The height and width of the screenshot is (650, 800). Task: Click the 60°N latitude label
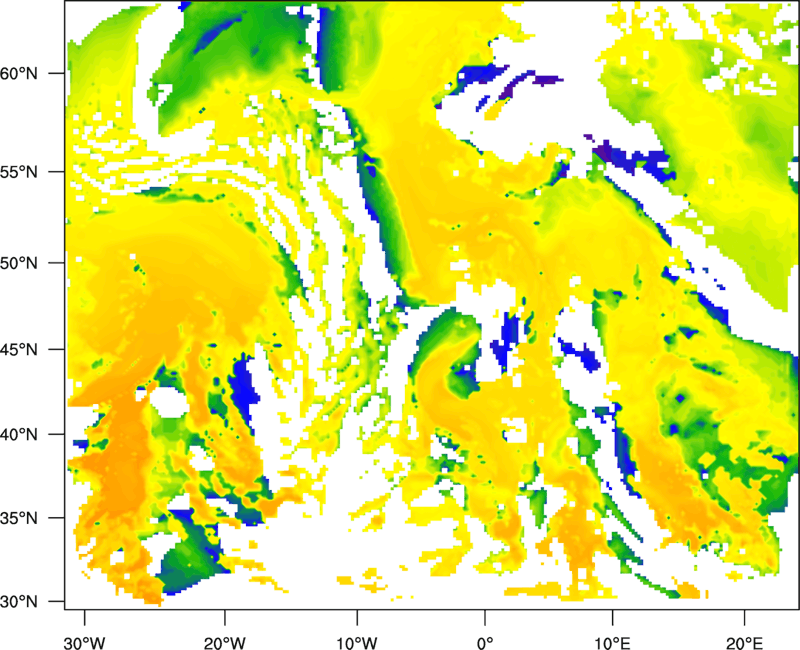(19, 73)
